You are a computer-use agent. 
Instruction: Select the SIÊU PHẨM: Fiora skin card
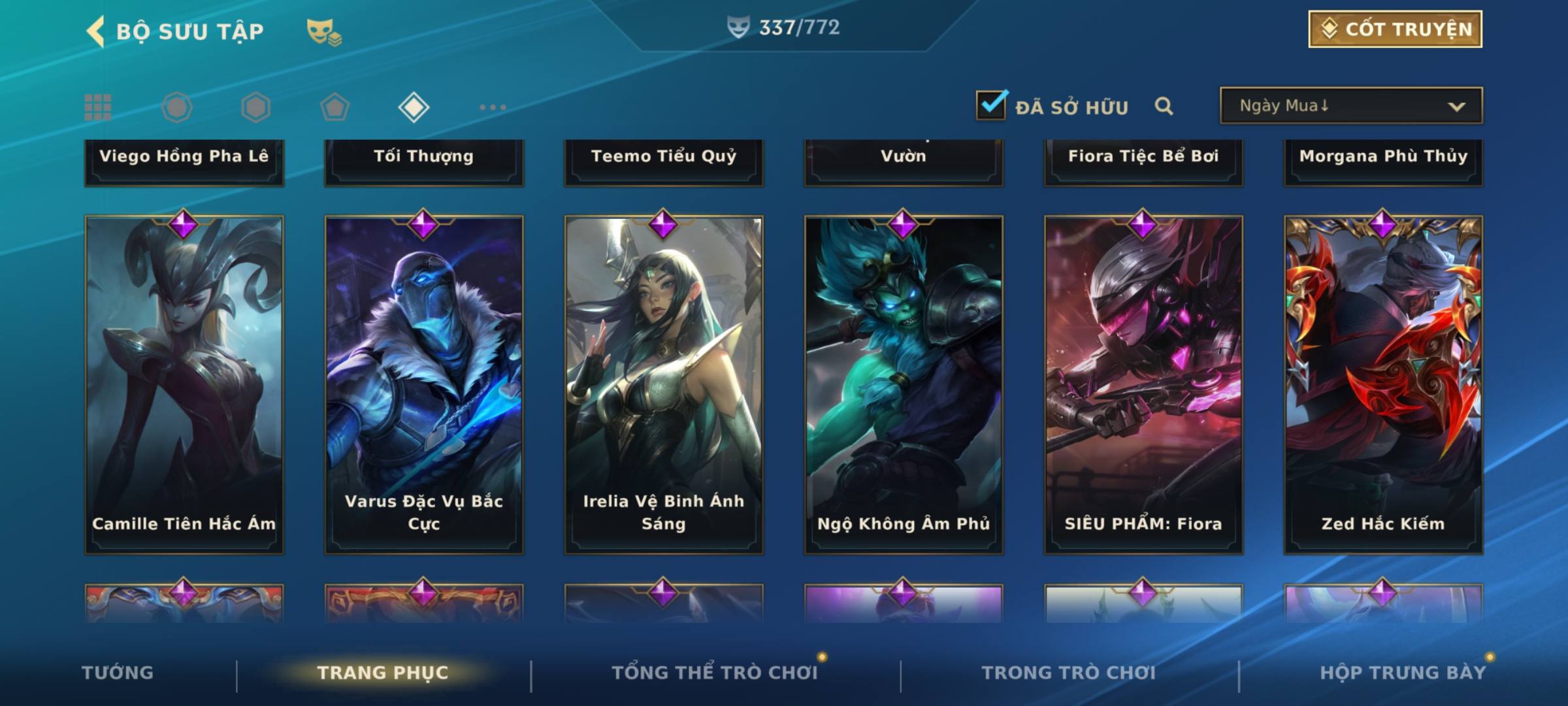tap(1143, 385)
